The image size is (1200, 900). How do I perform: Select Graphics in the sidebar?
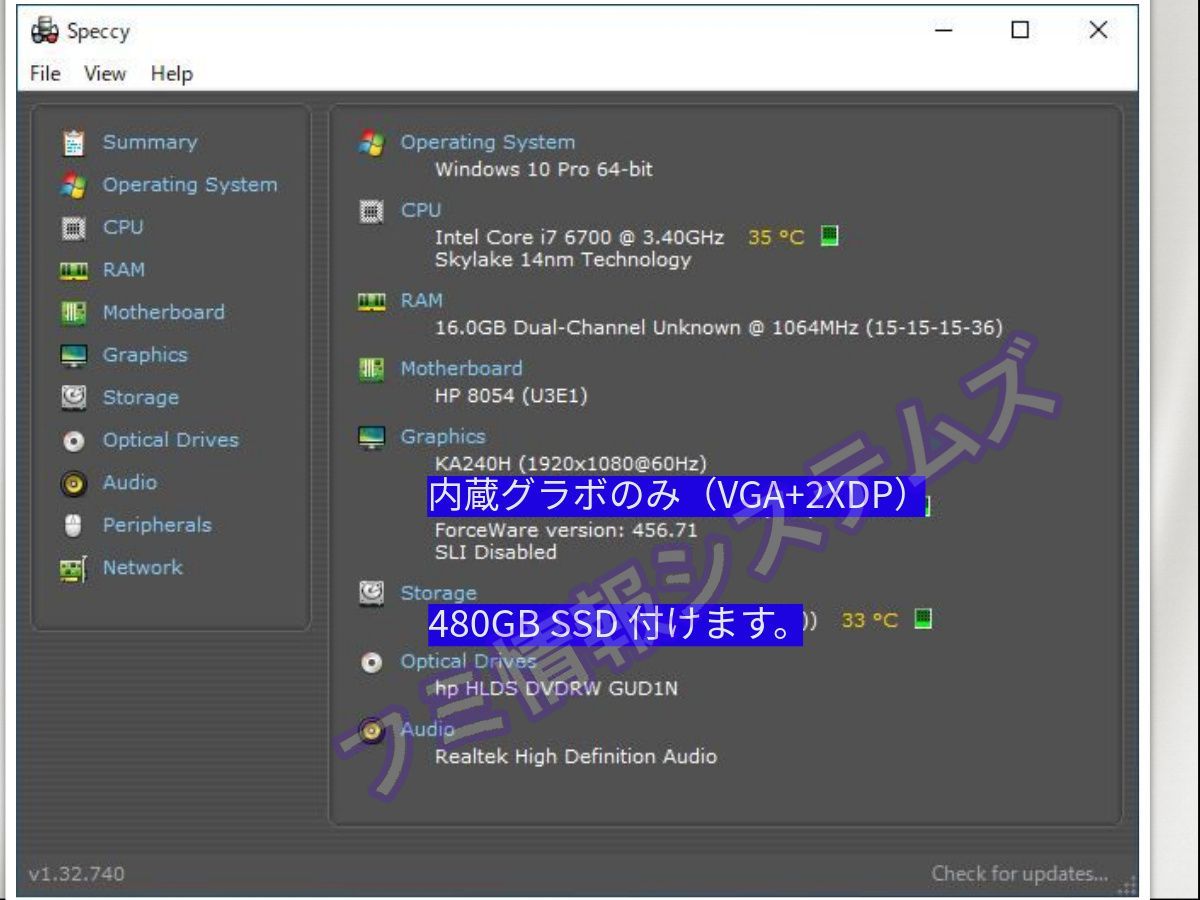click(x=145, y=354)
